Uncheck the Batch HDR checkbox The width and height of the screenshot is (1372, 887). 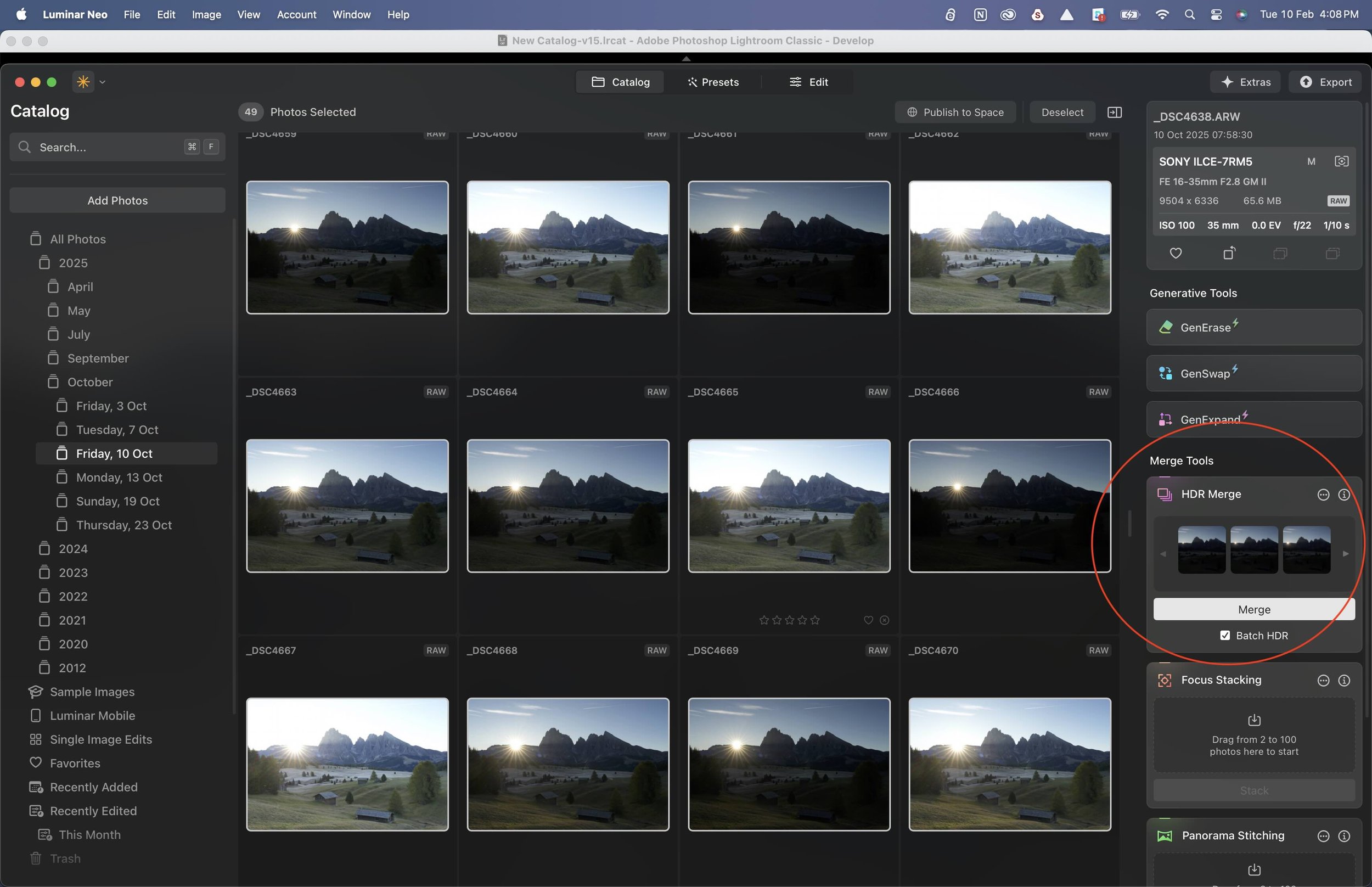click(1225, 635)
